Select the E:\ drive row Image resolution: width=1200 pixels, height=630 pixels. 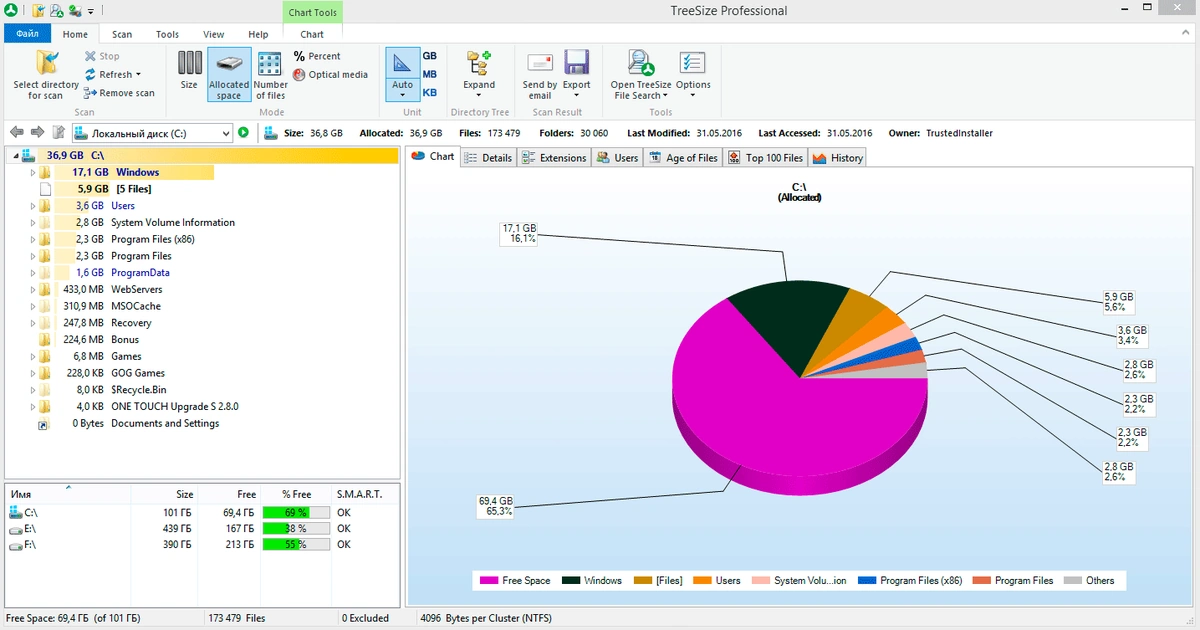tap(202, 528)
